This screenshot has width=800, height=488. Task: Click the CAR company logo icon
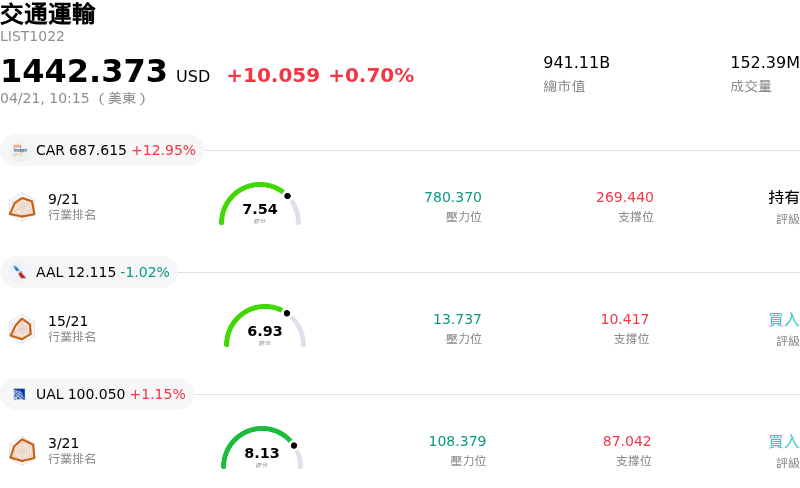coord(20,150)
